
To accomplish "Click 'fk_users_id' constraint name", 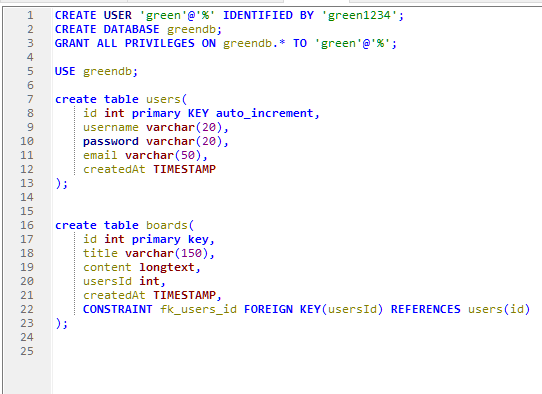I will [x=198, y=309].
